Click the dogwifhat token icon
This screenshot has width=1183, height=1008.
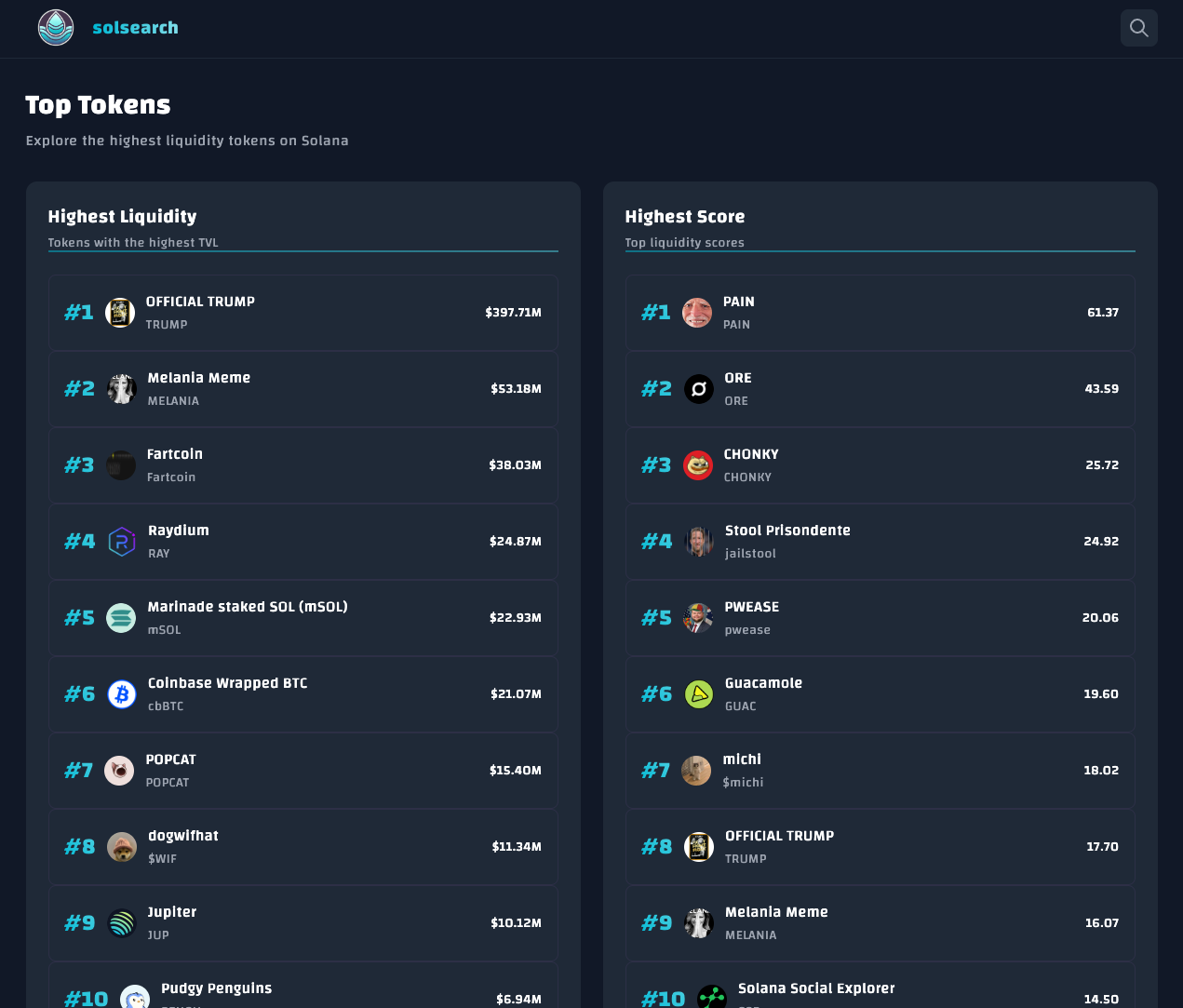(x=122, y=847)
